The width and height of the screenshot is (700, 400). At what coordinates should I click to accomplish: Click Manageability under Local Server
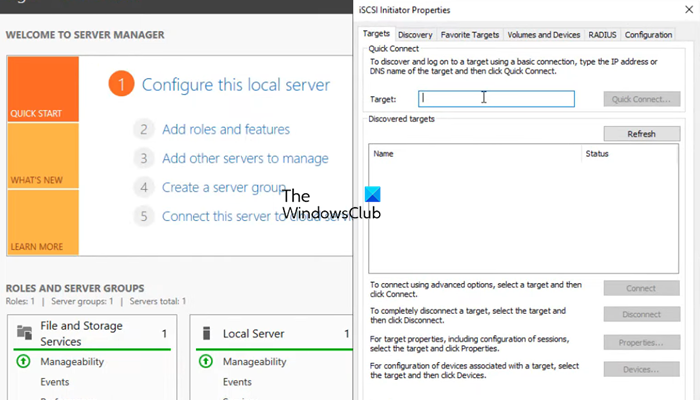[x=254, y=362]
